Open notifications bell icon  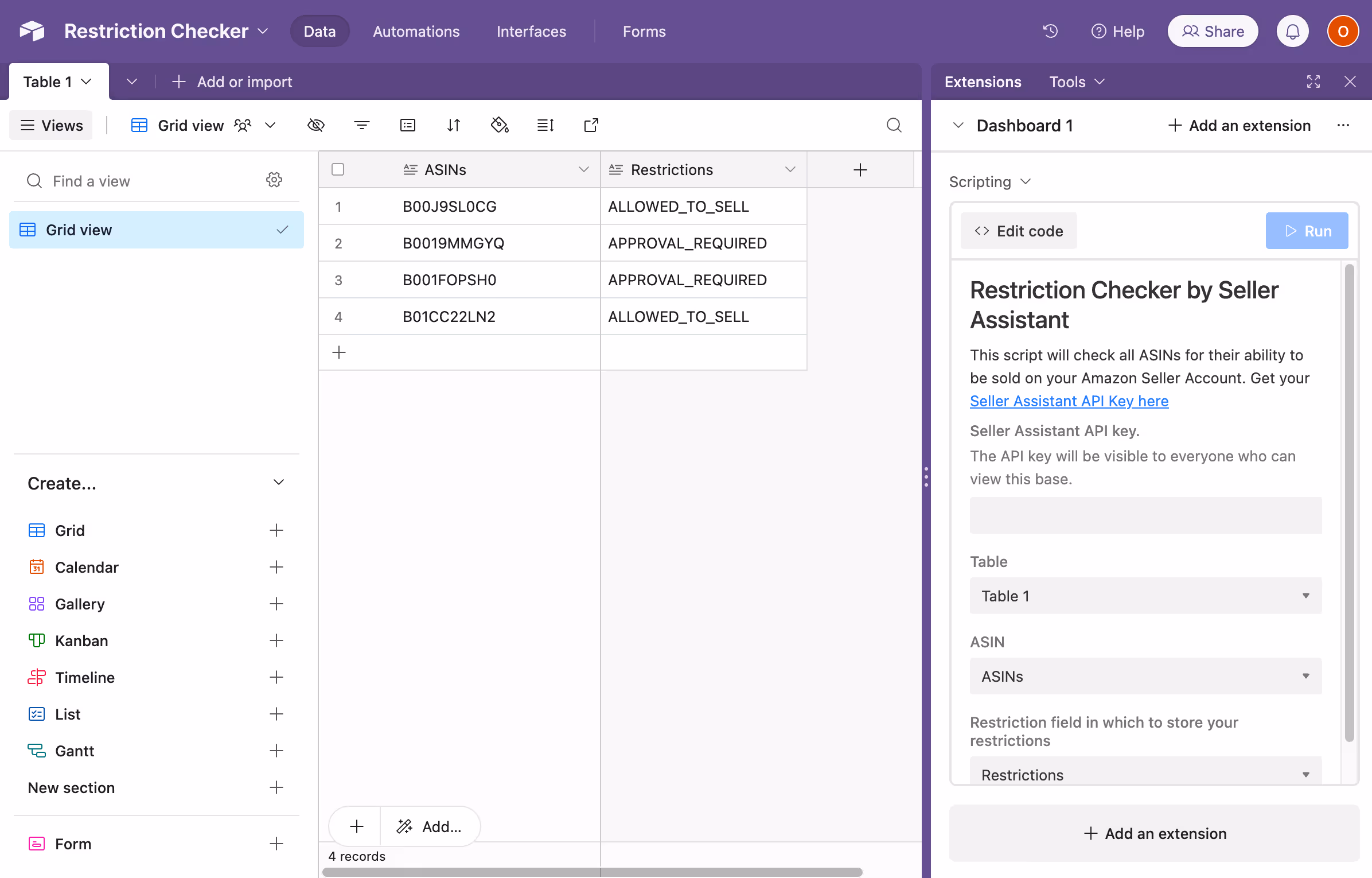click(1292, 31)
